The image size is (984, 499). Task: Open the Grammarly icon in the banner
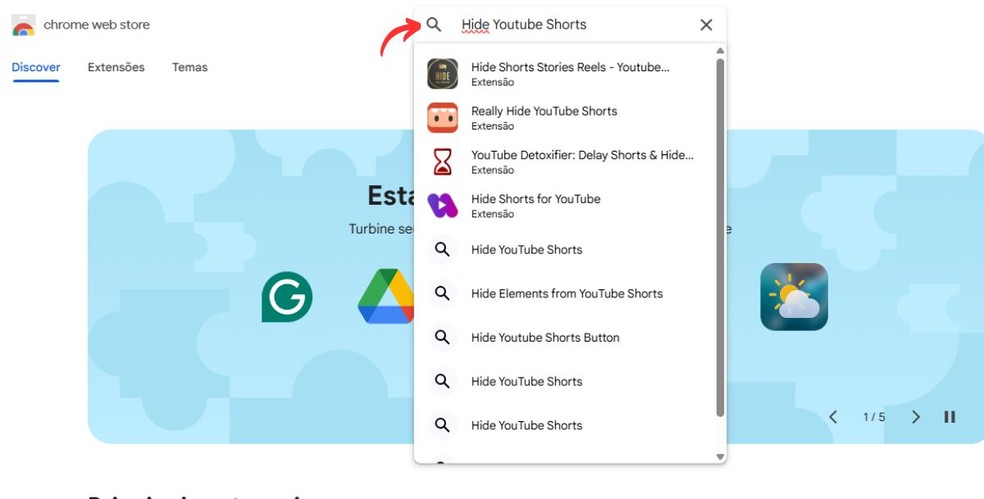pyautogui.click(x=287, y=297)
